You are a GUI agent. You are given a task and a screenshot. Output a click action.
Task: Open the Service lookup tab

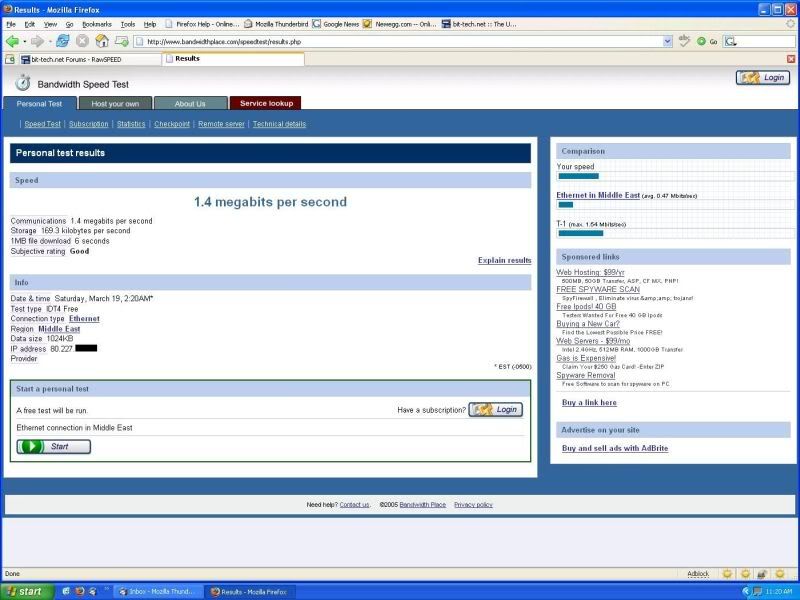pos(266,103)
